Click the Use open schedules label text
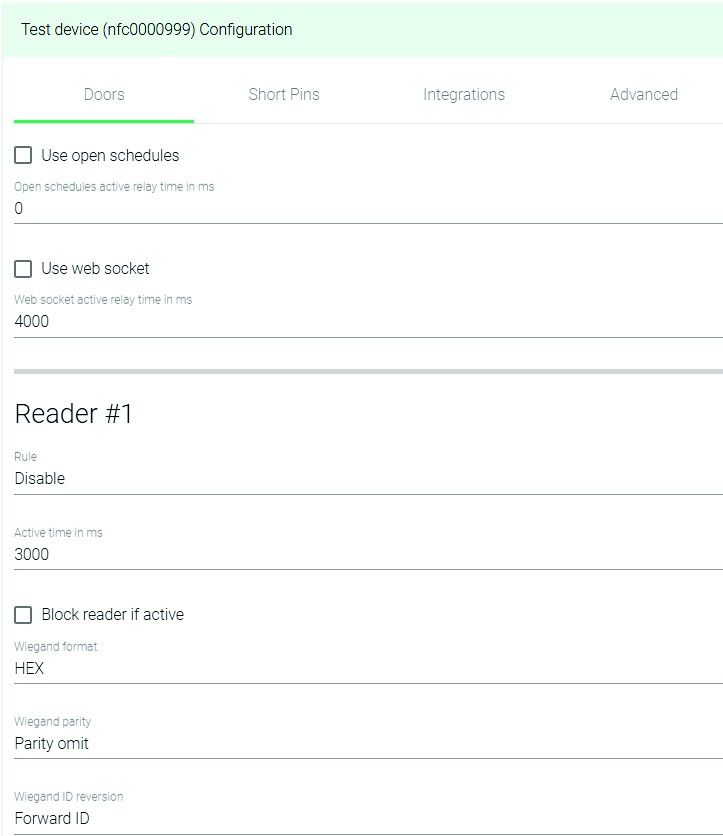The image size is (723, 836). coord(110,156)
